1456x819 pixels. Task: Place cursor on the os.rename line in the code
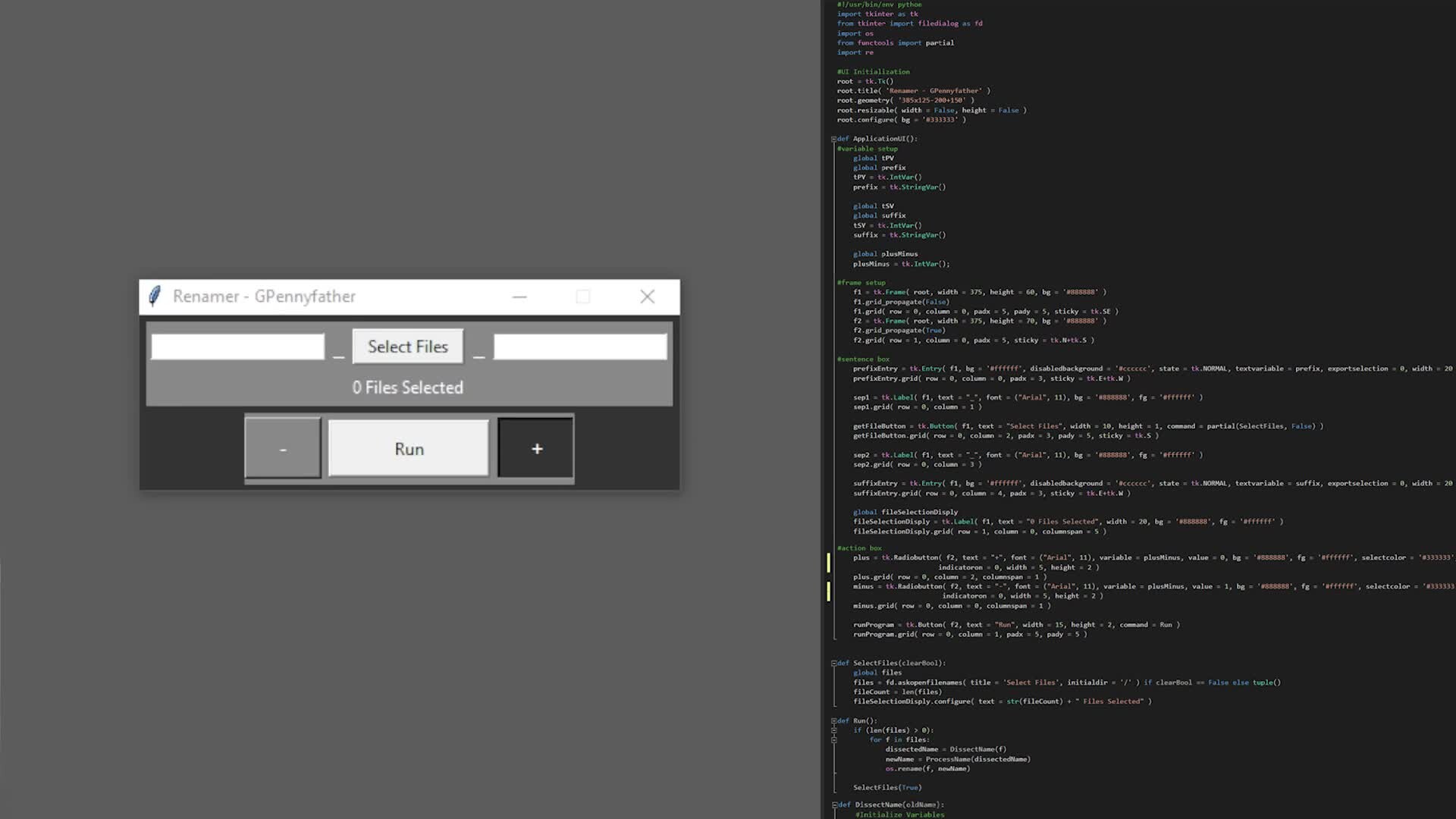(x=927, y=768)
